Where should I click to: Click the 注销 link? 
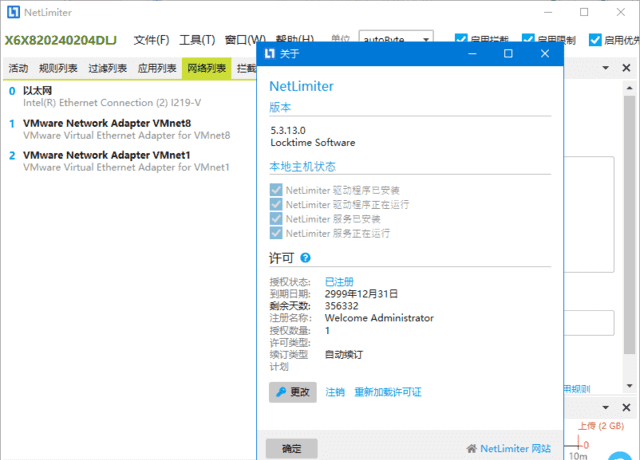pos(335,392)
